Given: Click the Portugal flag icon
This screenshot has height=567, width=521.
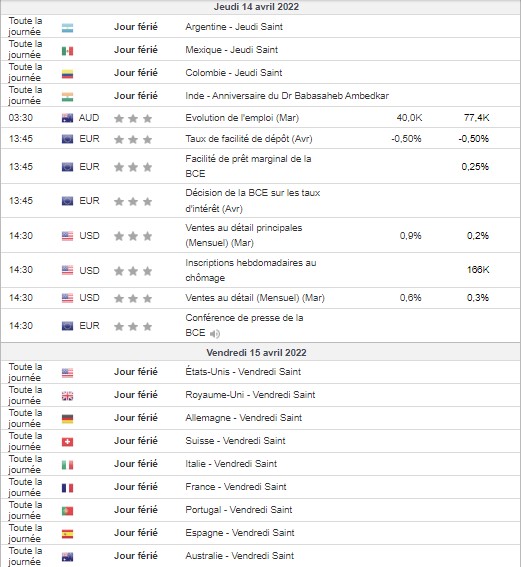Looking at the screenshot, I should [x=67, y=511].
